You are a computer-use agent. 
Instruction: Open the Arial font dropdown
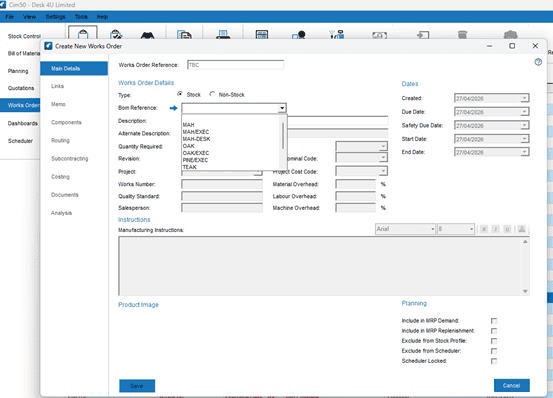(432, 229)
